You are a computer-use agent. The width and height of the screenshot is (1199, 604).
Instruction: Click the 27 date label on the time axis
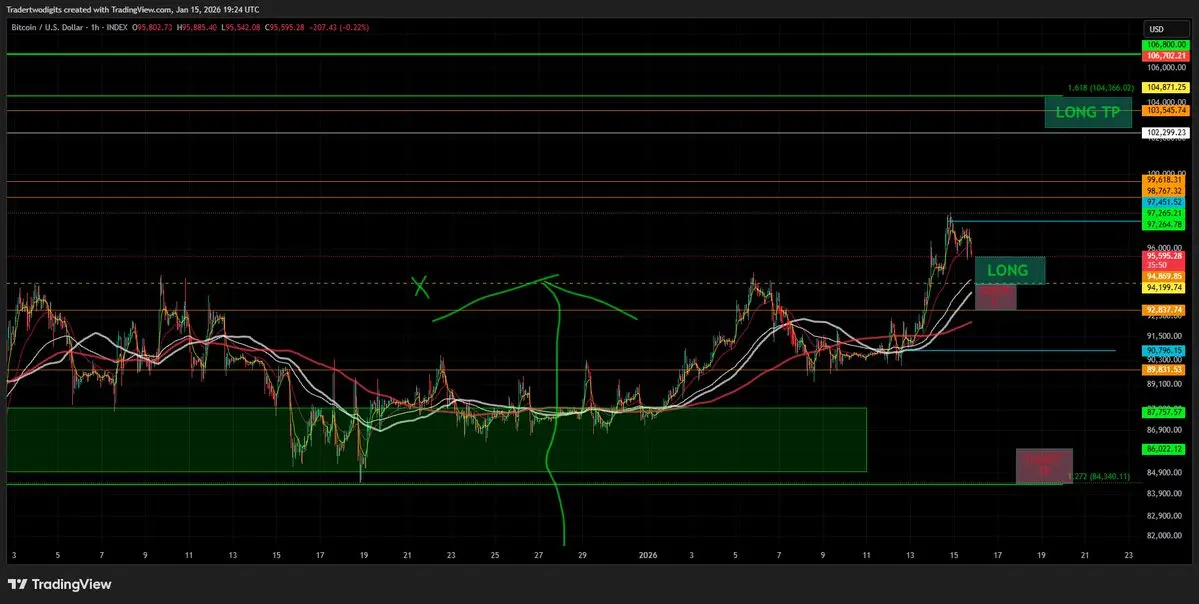[539, 556]
